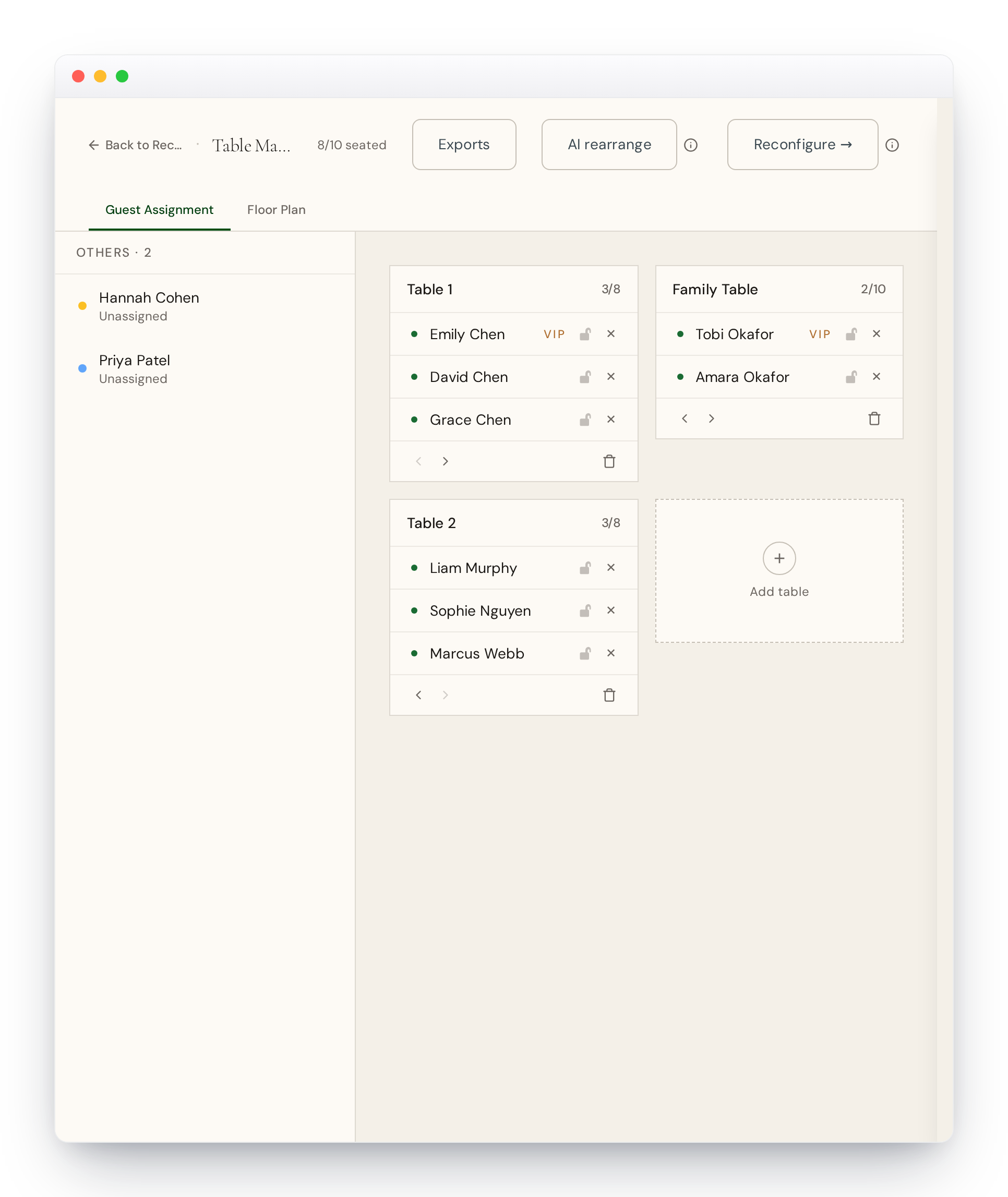Open info icon beside AI rearrange
Image resolution: width=1008 pixels, height=1197 pixels.
point(690,145)
